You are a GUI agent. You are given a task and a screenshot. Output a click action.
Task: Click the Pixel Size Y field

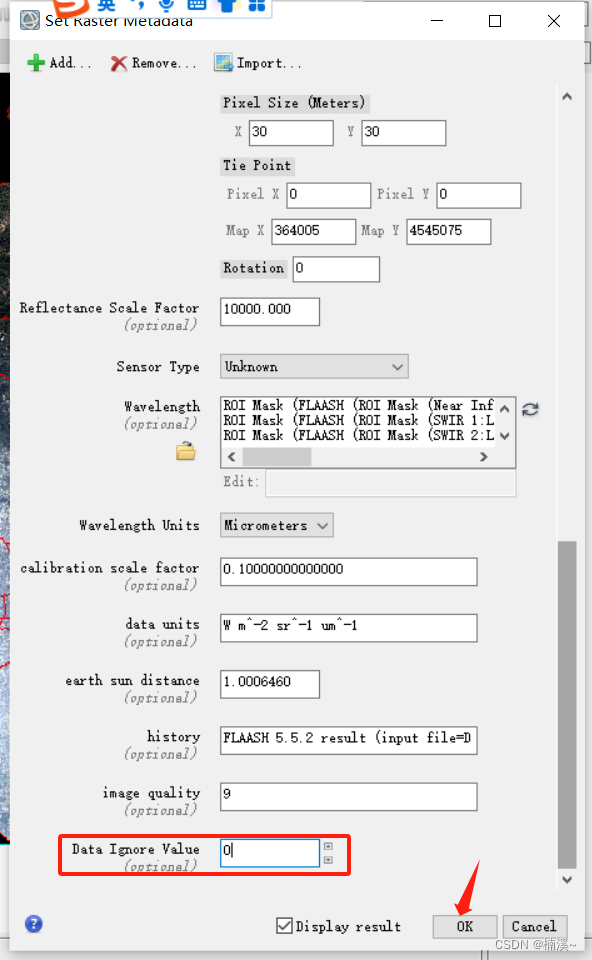pos(404,133)
